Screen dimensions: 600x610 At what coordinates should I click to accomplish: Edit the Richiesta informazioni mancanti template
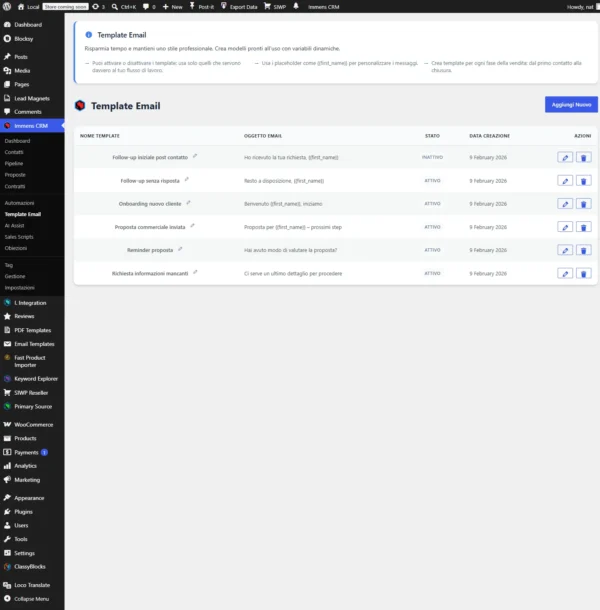click(x=565, y=273)
